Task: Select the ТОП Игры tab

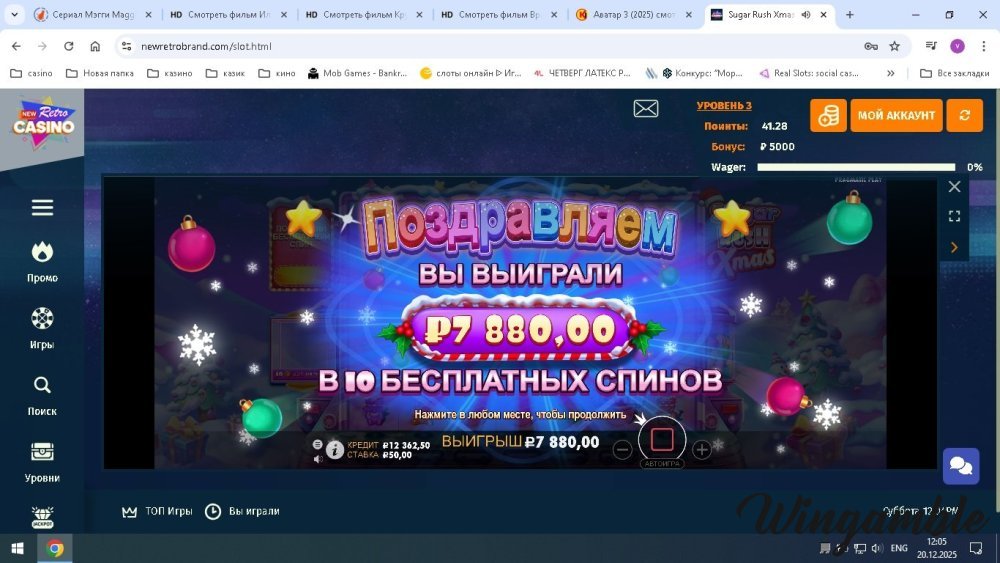Action: pyautogui.click(x=157, y=511)
